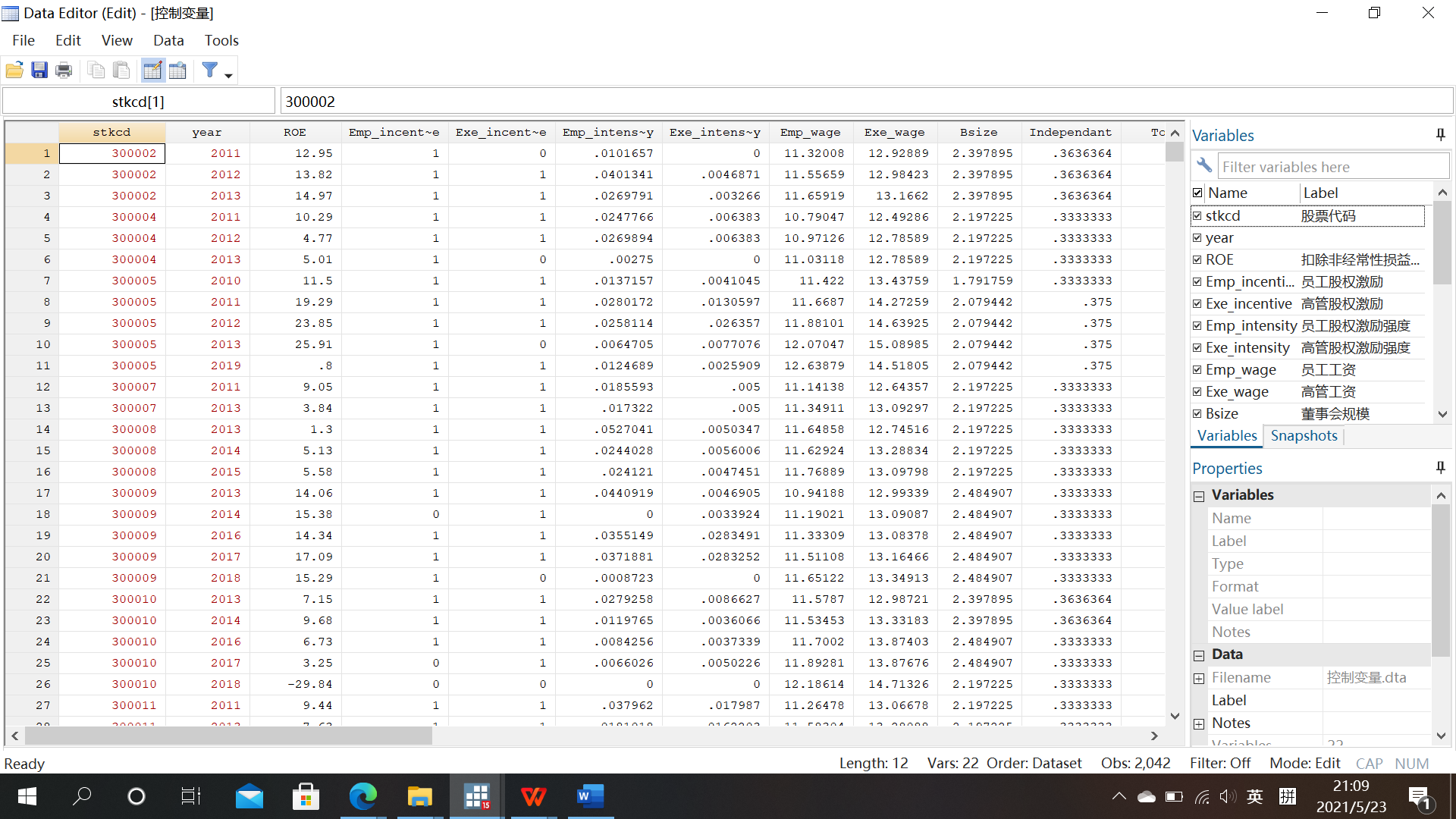
Task: Click the Open file toolbar icon
Action: [x=14, y=71]
